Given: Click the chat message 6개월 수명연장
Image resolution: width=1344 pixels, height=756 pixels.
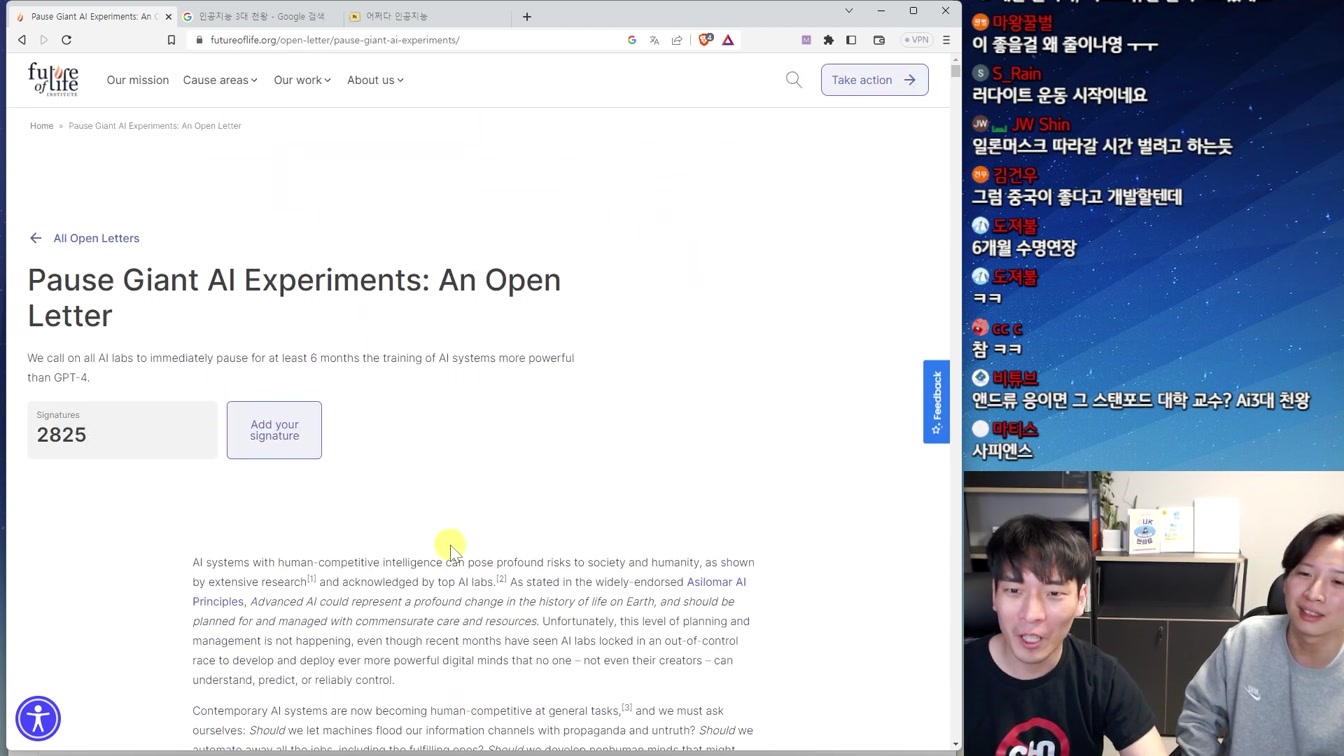Looking at the screenshot, I should [x=1024, y=248].
